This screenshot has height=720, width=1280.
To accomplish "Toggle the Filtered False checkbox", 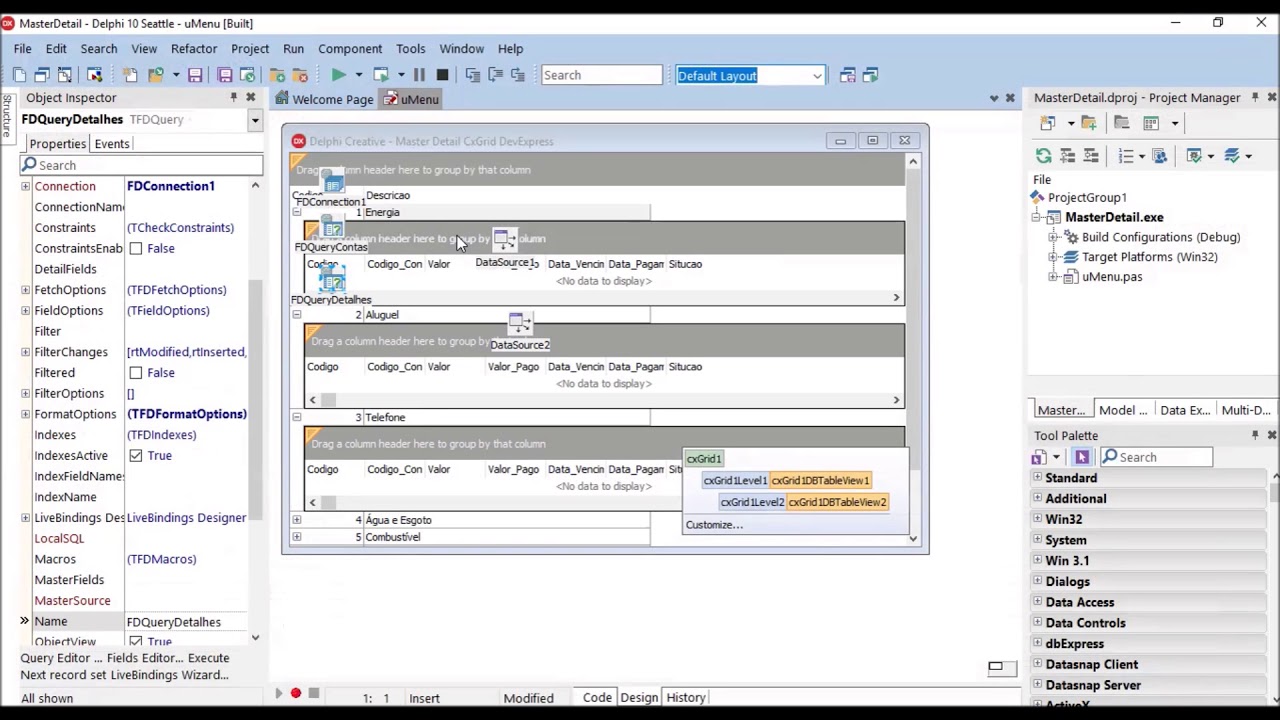I will coord(135,372).
